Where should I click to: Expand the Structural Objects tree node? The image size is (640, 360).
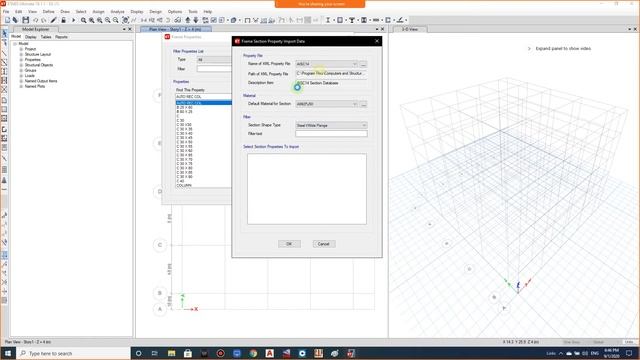21,65
